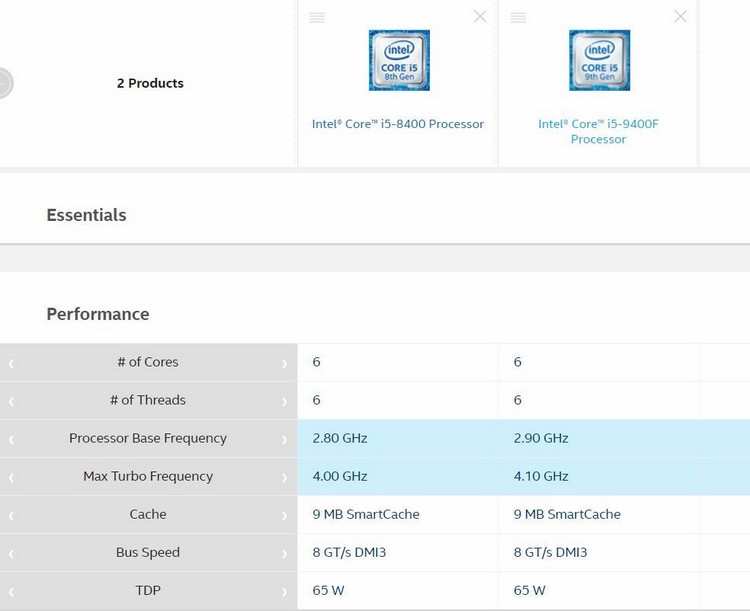Click the Core i5 8th Gen badge image
Screen dimensions: 750x611
point(399,60)
